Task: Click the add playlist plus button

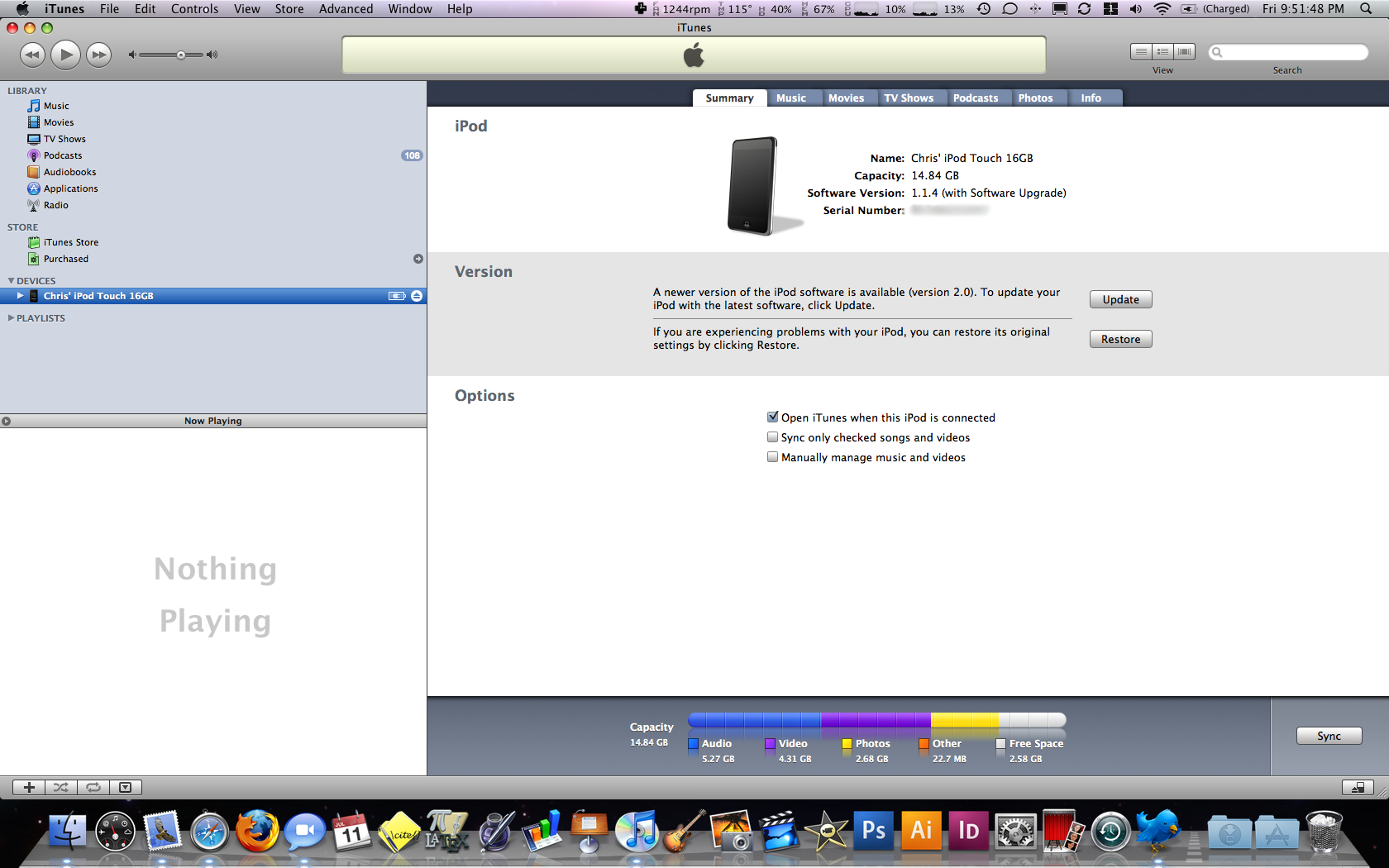Action: [x=29, y=788]
